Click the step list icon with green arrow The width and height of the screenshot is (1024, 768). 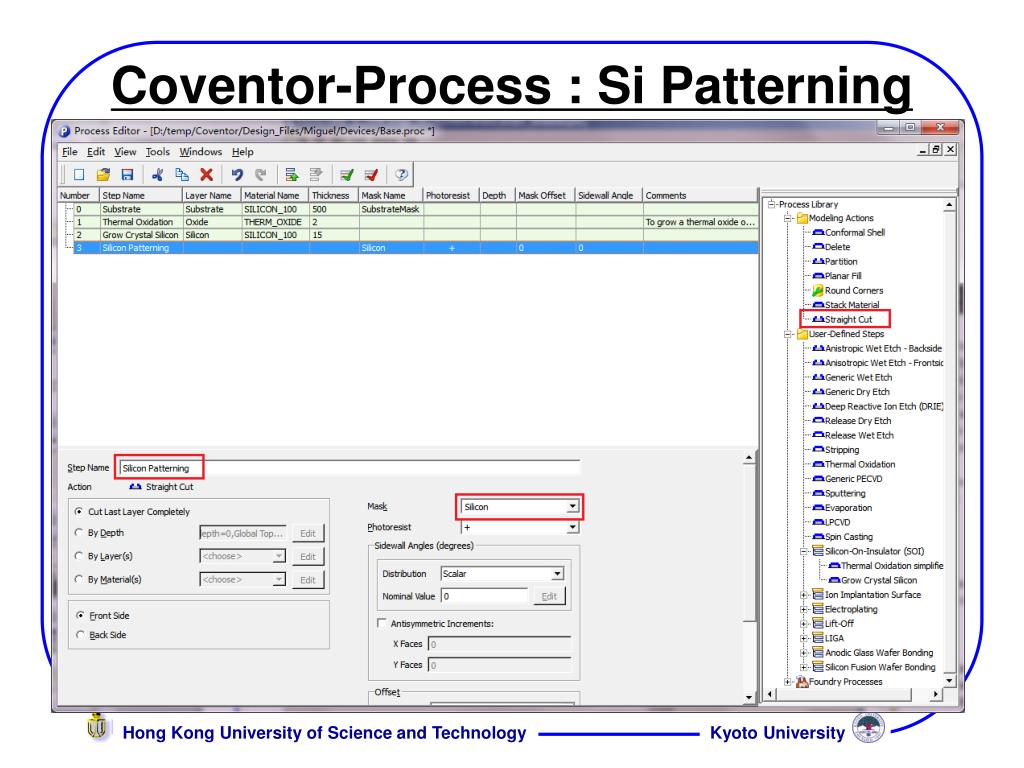(x=291, y=175)
